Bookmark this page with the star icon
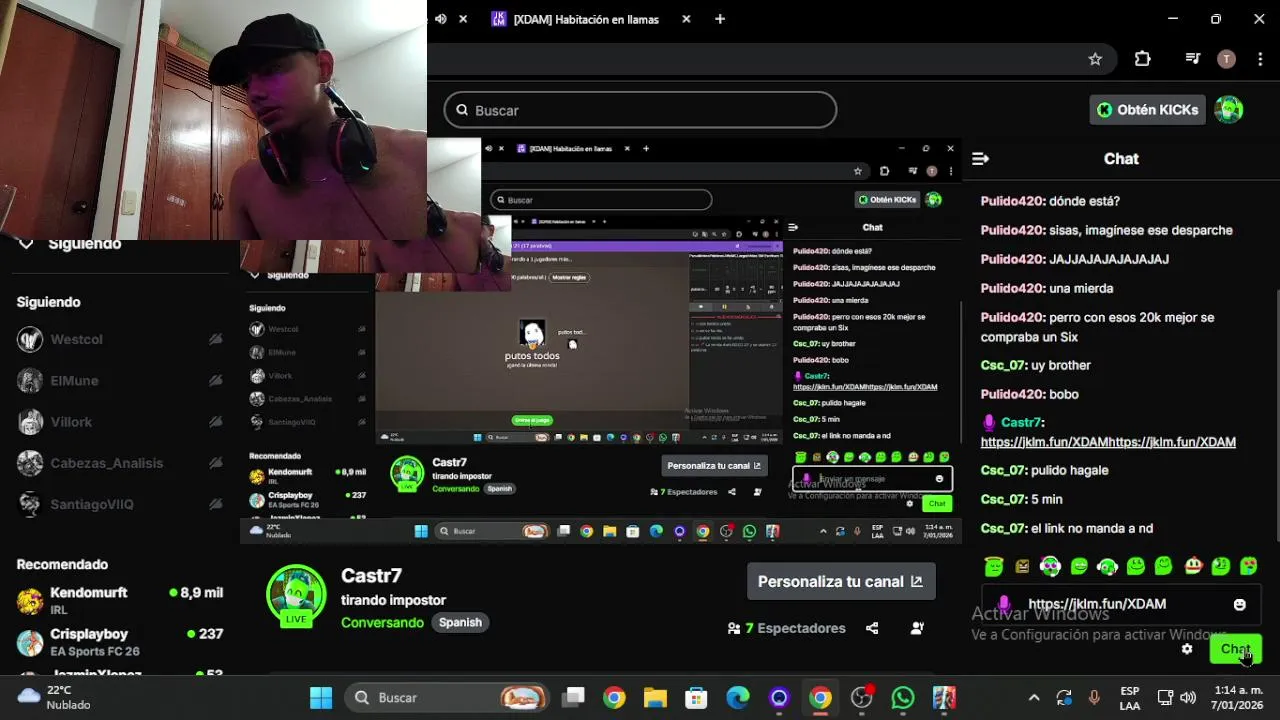Viewport: 1280px width, 720px height. tap(1095, 59)
